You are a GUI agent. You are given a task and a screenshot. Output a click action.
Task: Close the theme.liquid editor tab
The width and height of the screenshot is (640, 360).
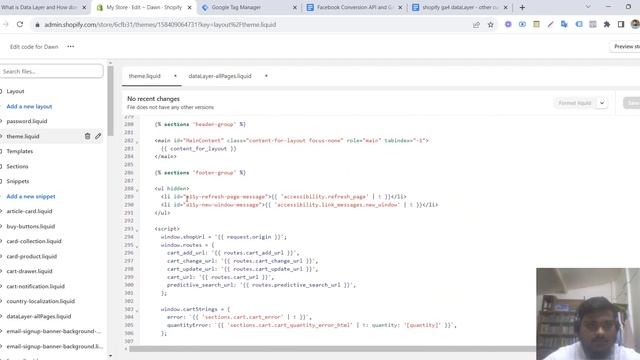[x=175, y=76]
